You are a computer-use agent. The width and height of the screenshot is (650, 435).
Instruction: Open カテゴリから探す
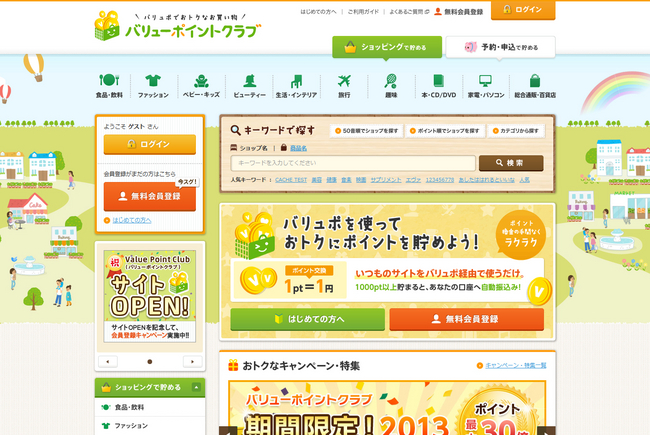(515, 131)
